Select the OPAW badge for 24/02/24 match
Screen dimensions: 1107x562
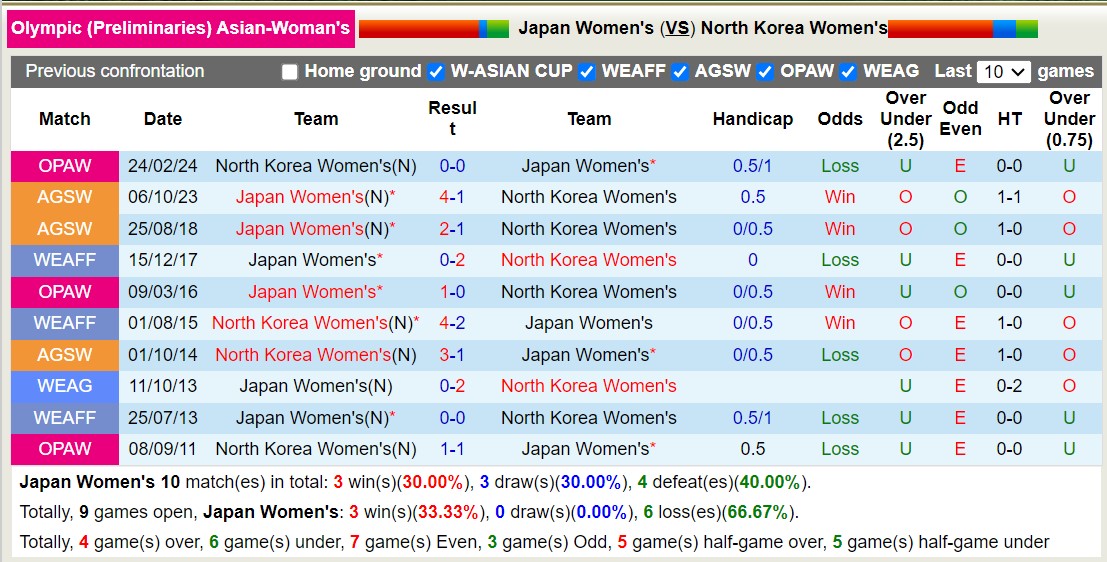[x=65, y=166]
